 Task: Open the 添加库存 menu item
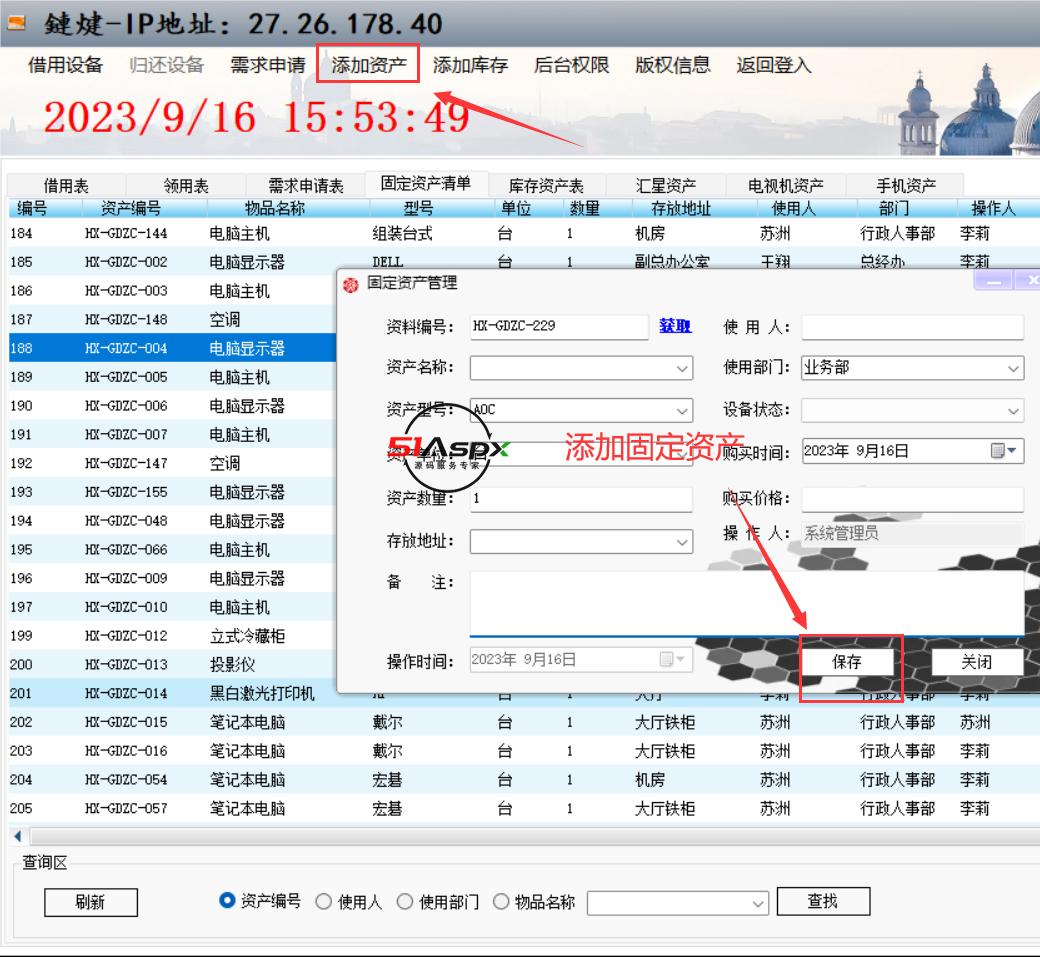(x=469, y=64)
